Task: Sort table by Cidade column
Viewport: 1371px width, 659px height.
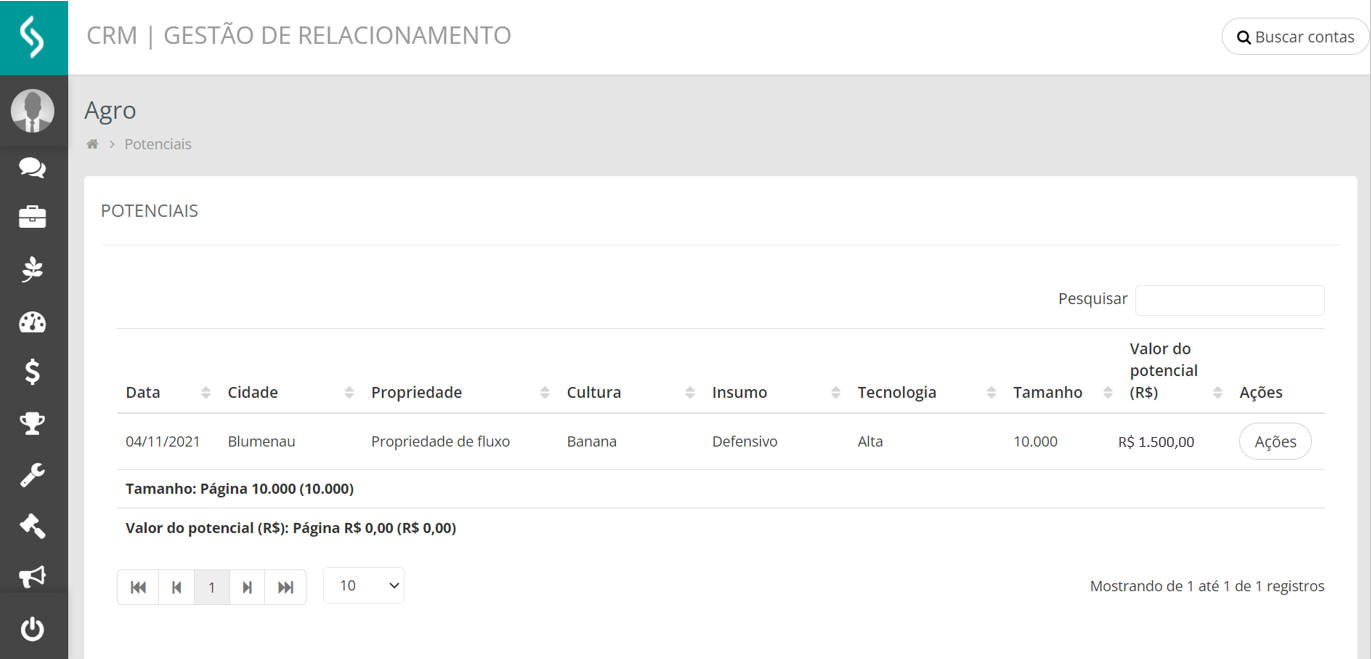Action: pos(291,392)
